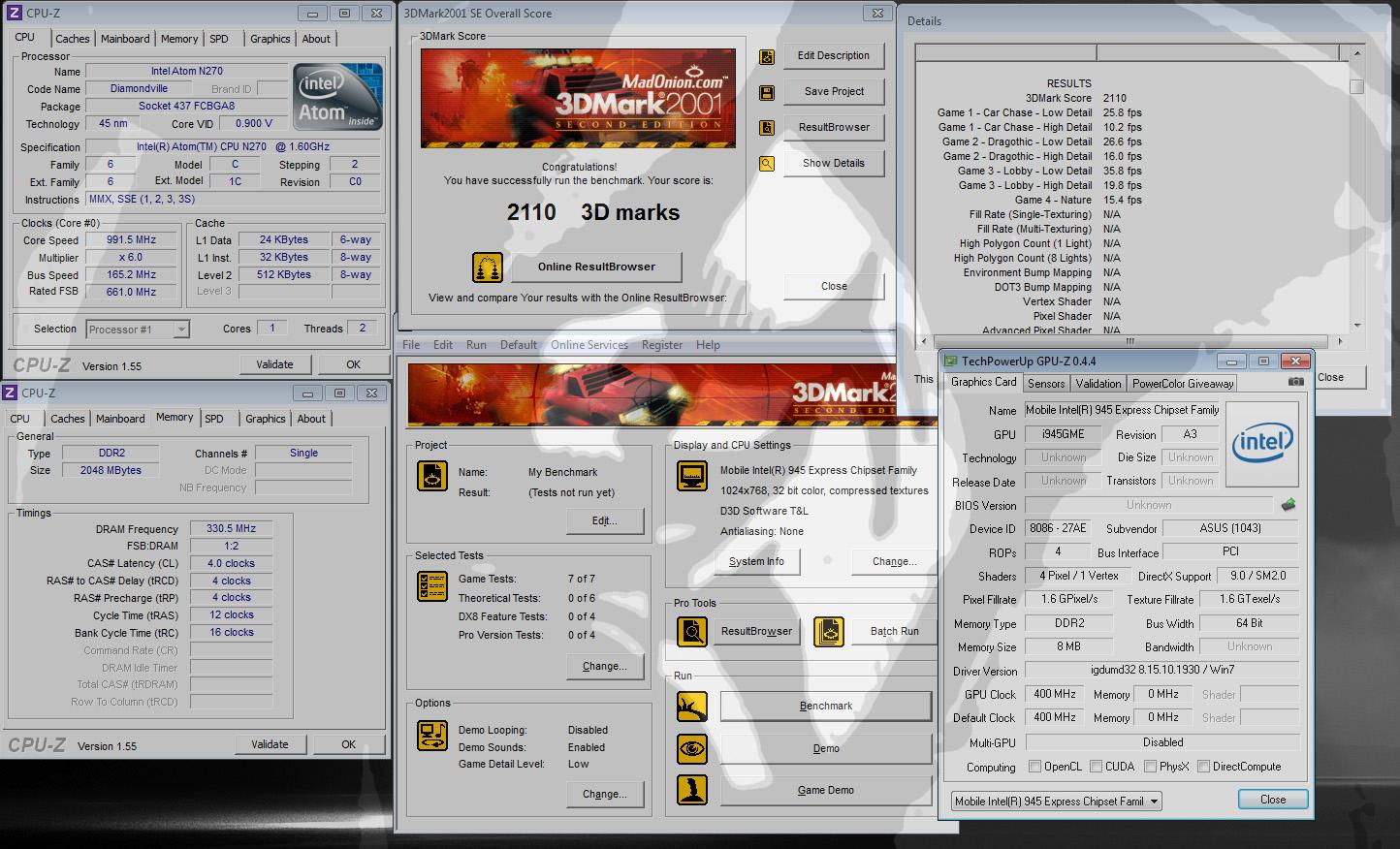Screen dimensions: 1400x849
Task: Click the Game Demo button
Action: 826,791
